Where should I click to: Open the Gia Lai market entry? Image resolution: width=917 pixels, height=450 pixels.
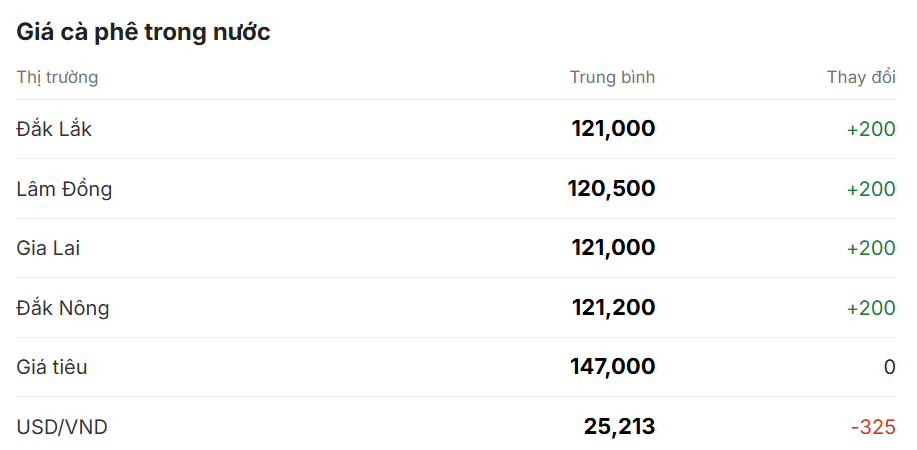click(x=48, y=248)
